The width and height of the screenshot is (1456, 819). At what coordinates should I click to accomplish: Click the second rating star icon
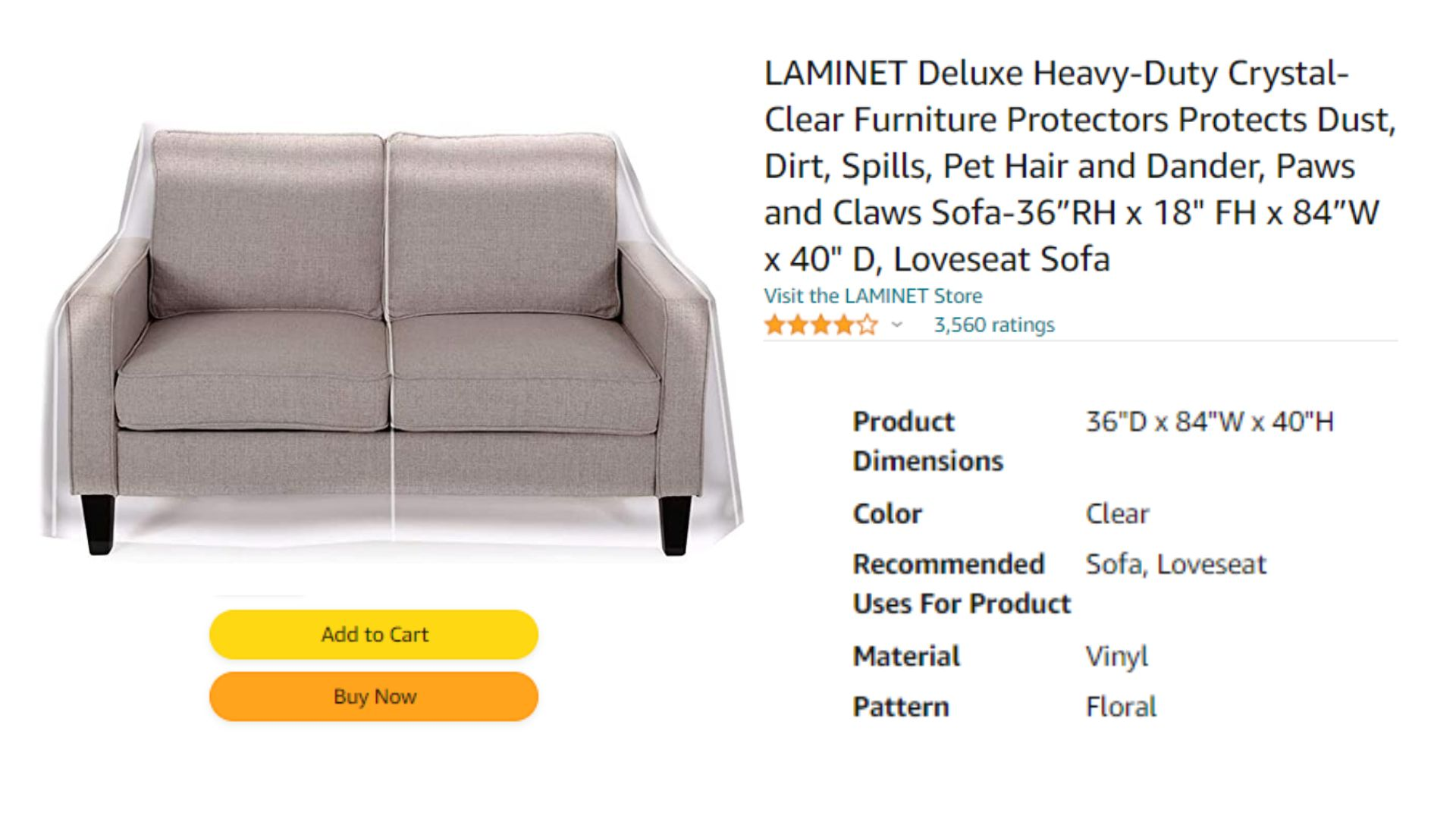(x=798, y=325)
